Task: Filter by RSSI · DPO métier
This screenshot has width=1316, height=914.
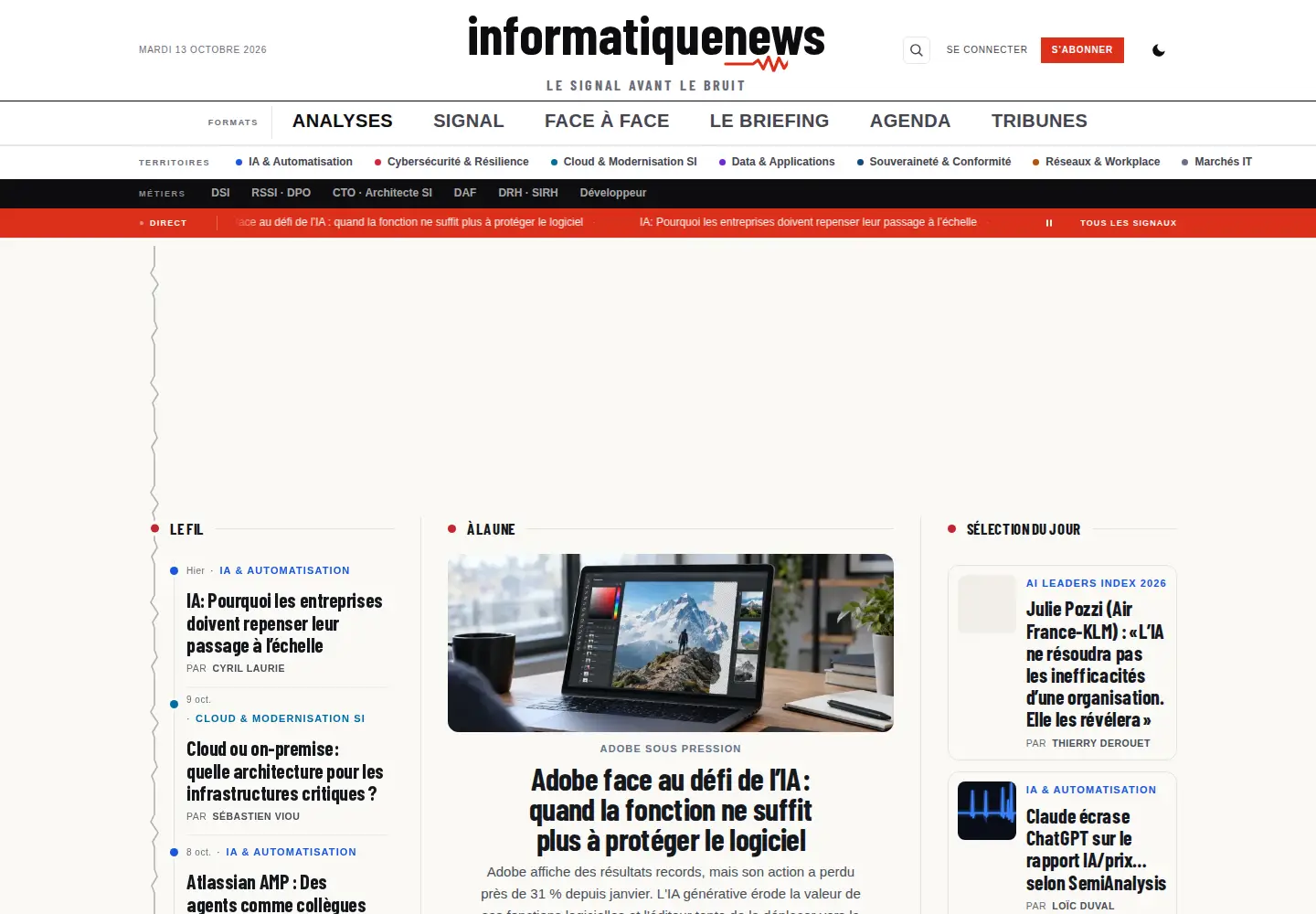Action: tap(281, 193)
